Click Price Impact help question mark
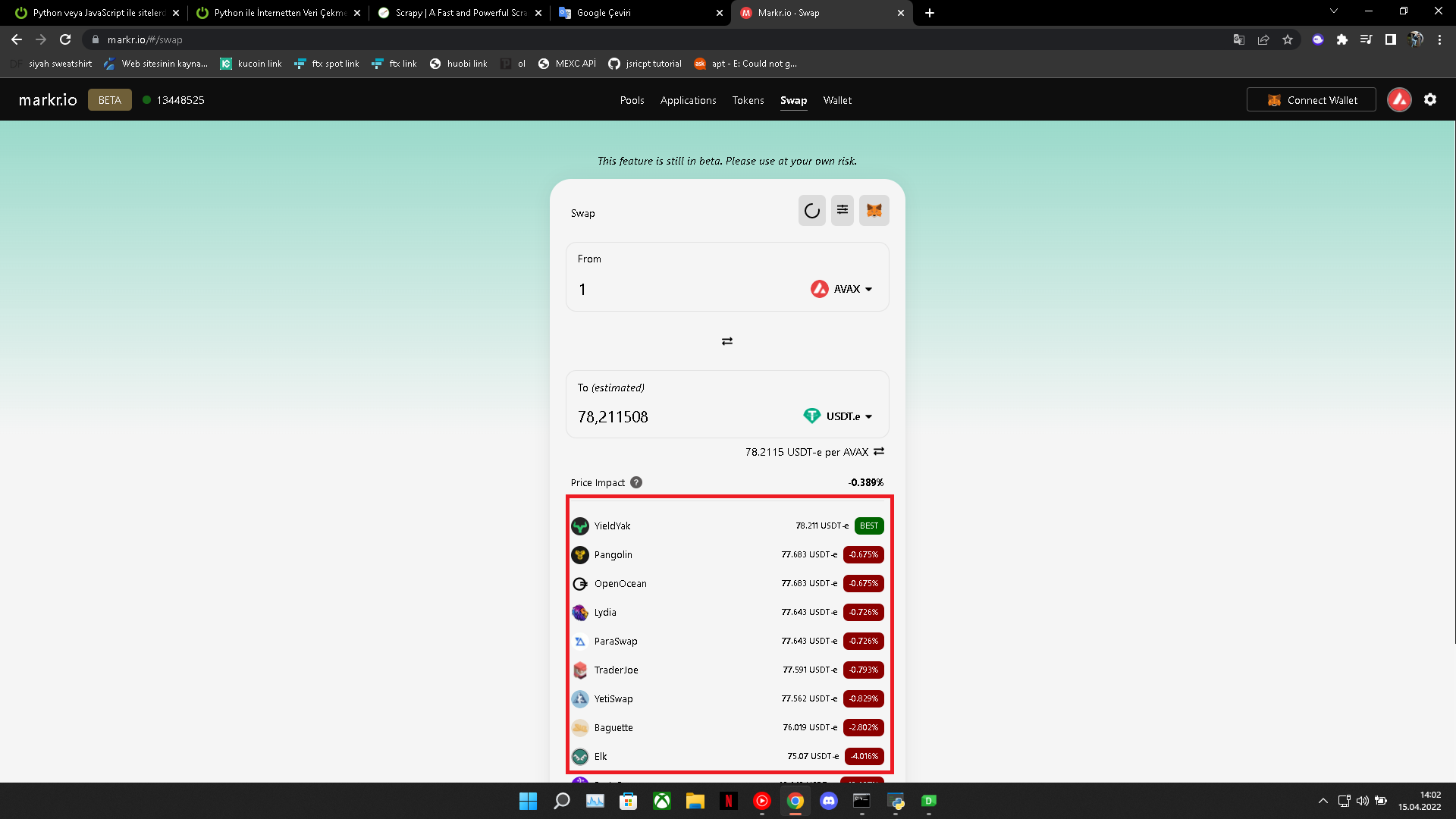1456x819 pixels. point(636,482)
